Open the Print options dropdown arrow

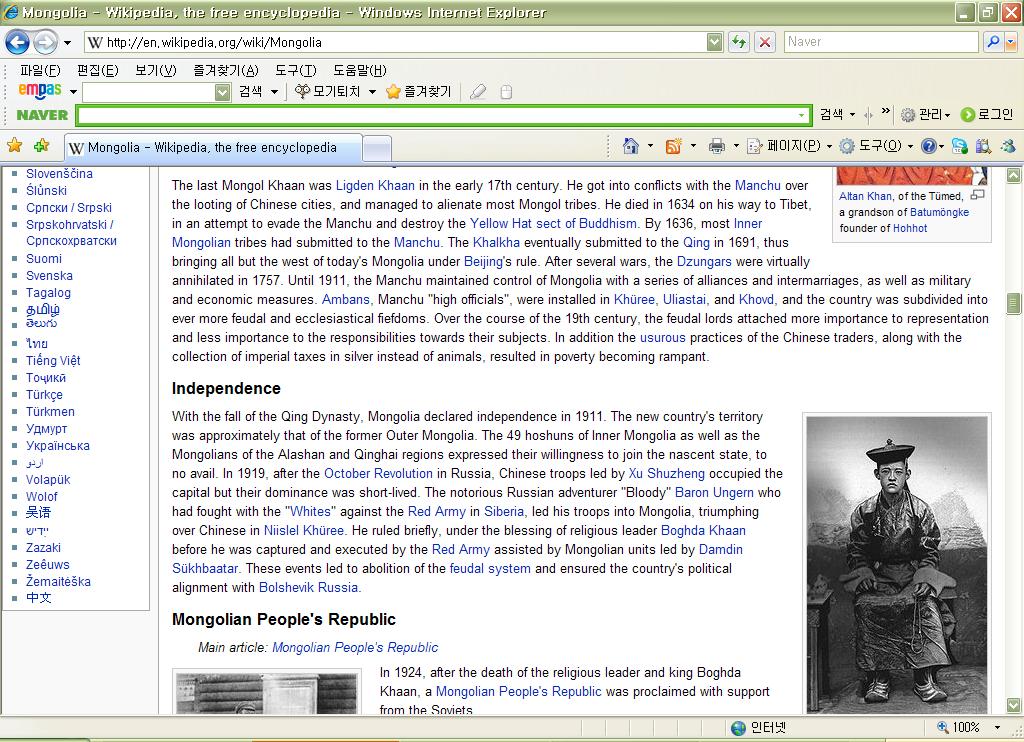click(x=736, y=146)
